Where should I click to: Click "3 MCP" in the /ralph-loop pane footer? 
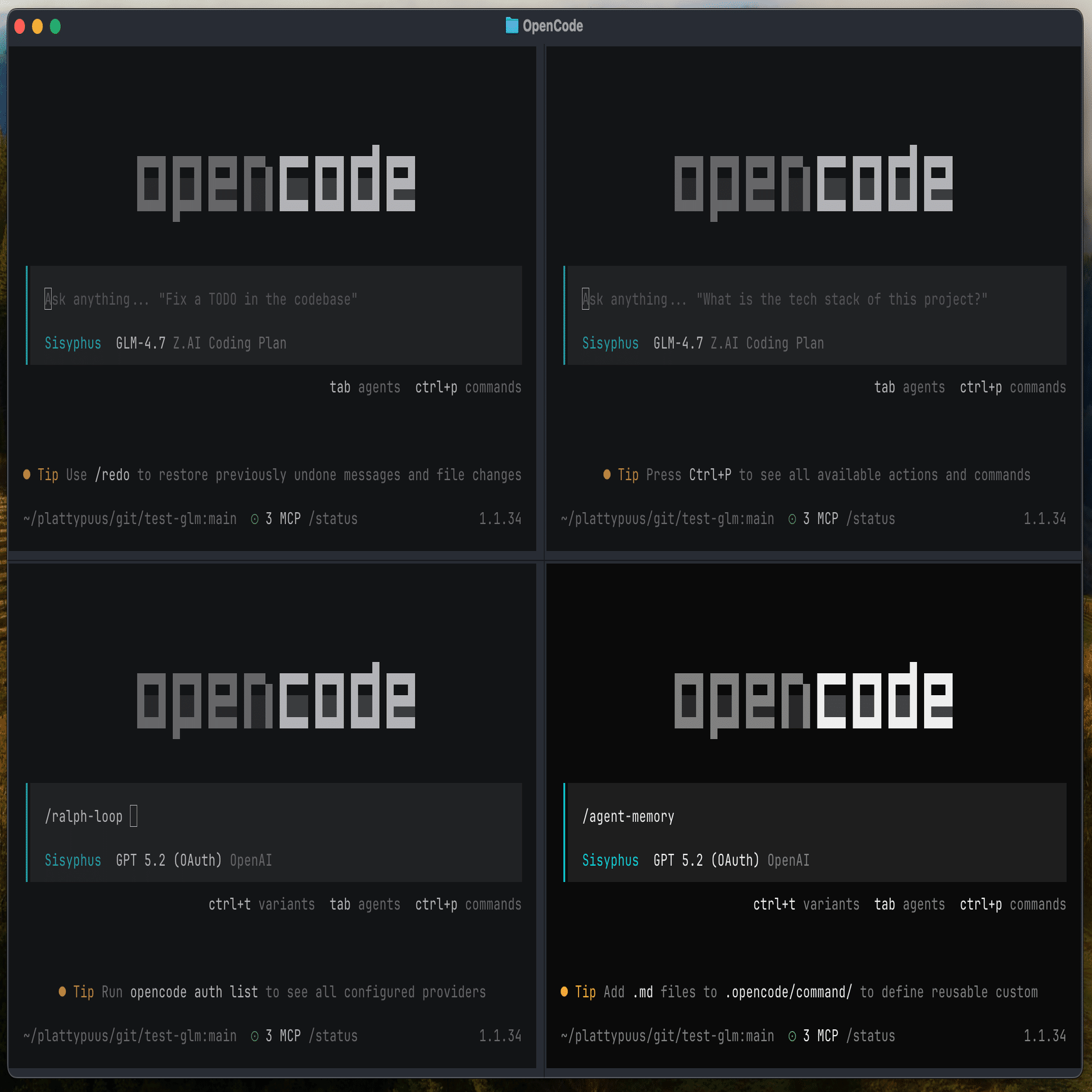pos(283,1036)
